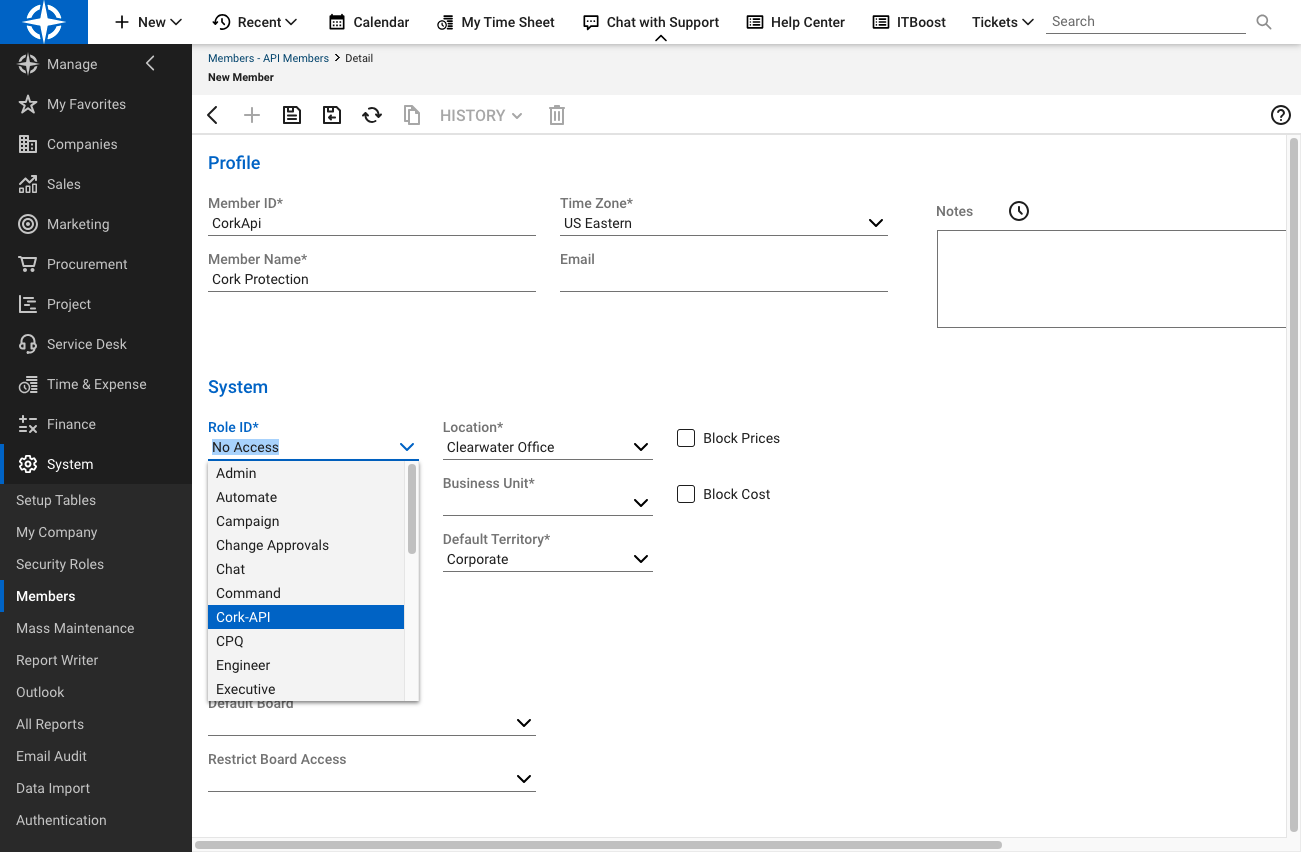Screen dimensions: 1301x852
Task: Open the Calendar link in top bar
Action: coord(369,22)
